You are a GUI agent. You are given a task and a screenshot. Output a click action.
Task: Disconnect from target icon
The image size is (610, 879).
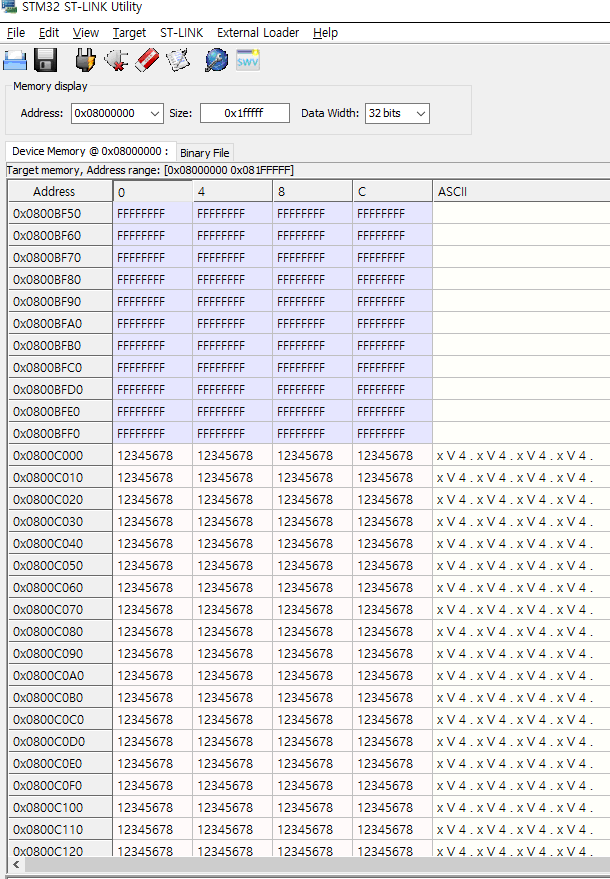(116, 61)
